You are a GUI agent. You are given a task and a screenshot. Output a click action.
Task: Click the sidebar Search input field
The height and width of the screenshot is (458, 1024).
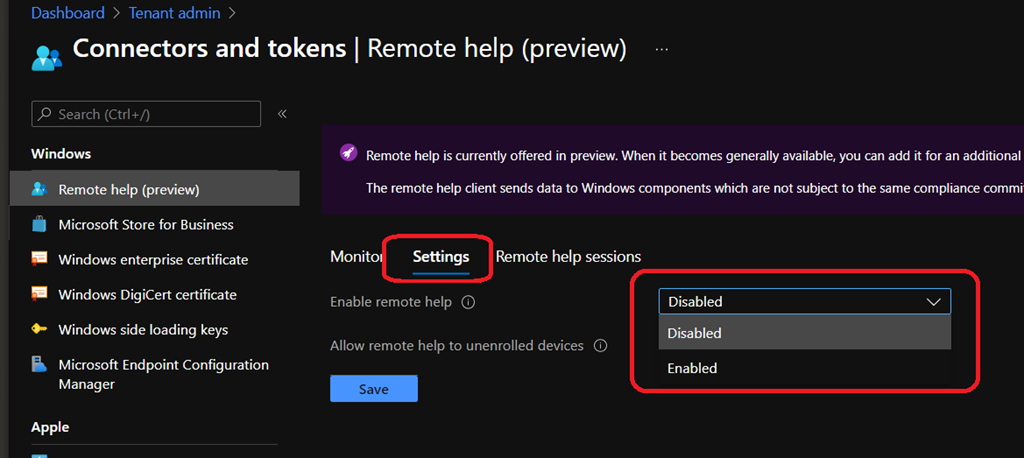coord(146,114)
